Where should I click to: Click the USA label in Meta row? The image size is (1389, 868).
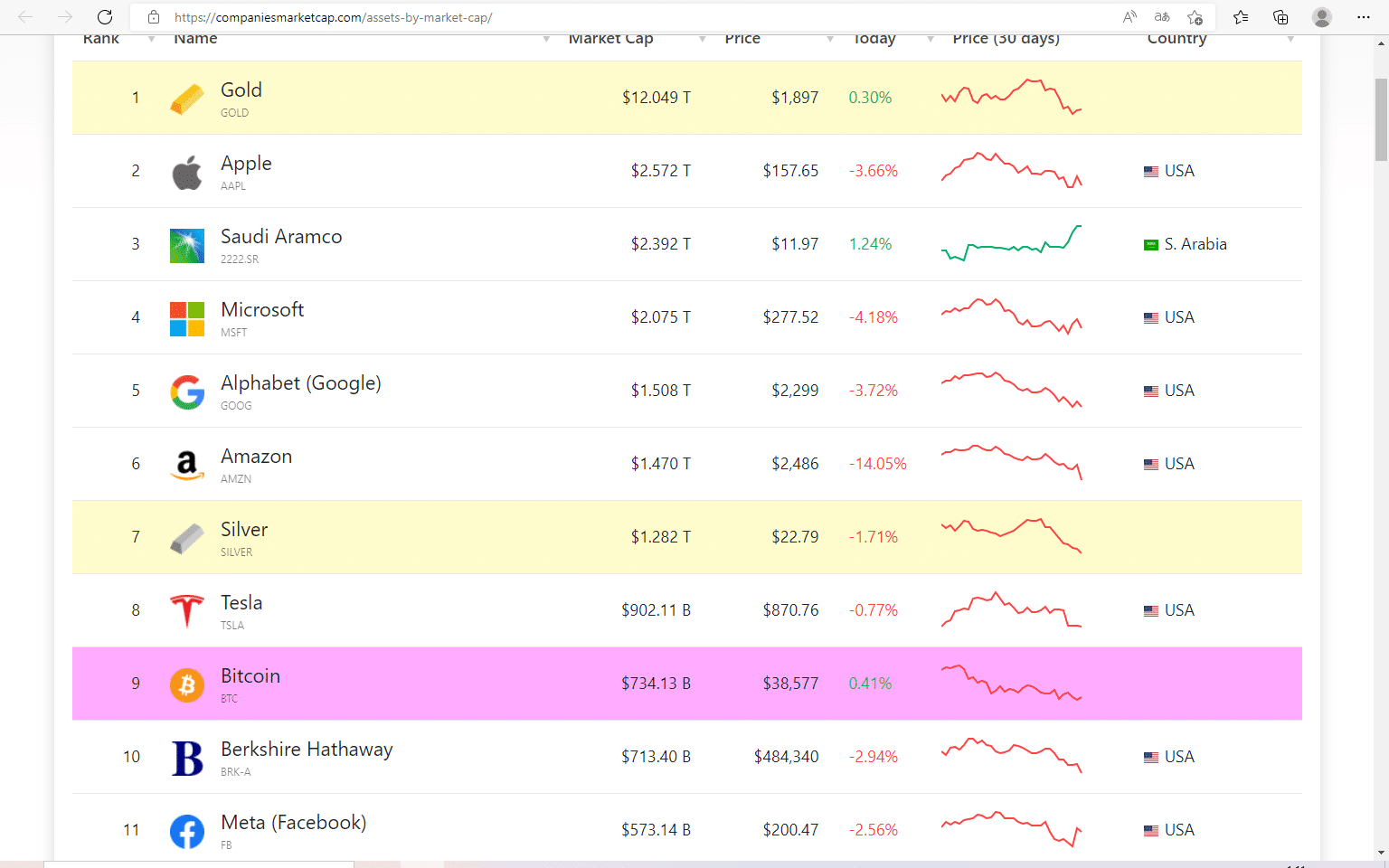click(x=1179, y=830)
